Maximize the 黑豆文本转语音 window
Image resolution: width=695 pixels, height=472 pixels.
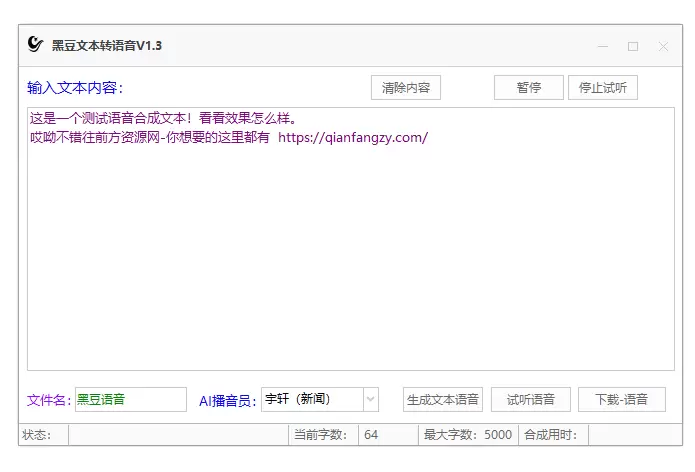pos(633,46)
